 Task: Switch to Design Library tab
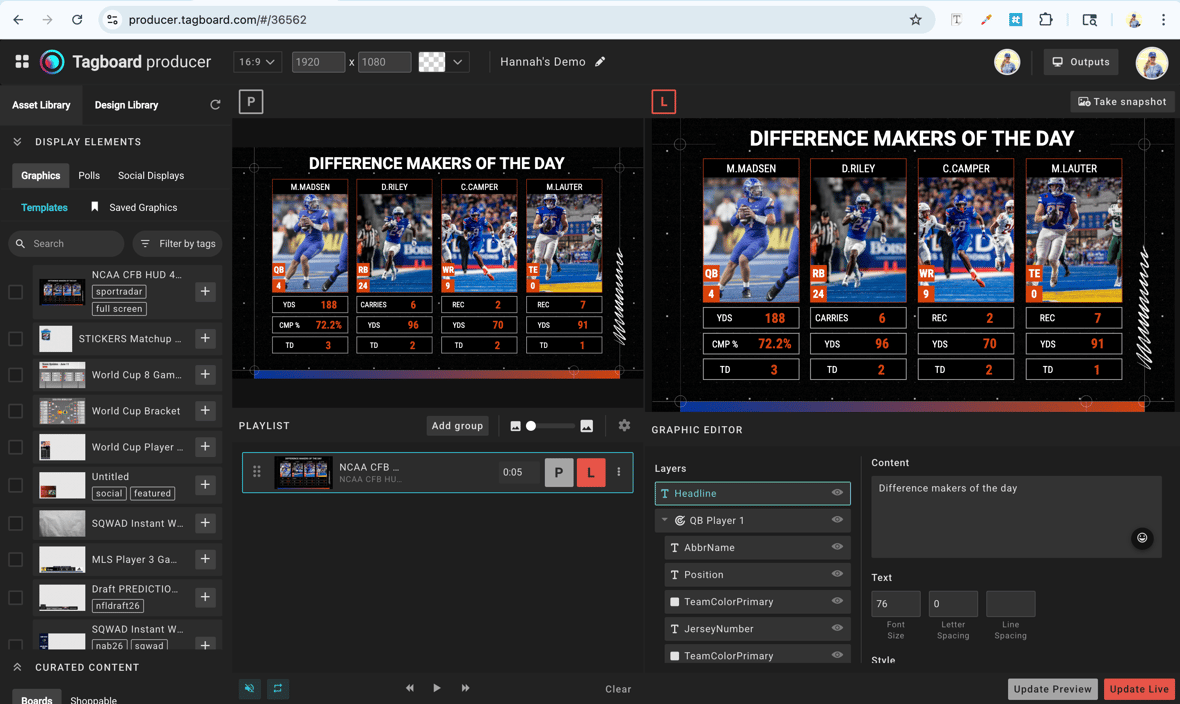pos(126,105)
